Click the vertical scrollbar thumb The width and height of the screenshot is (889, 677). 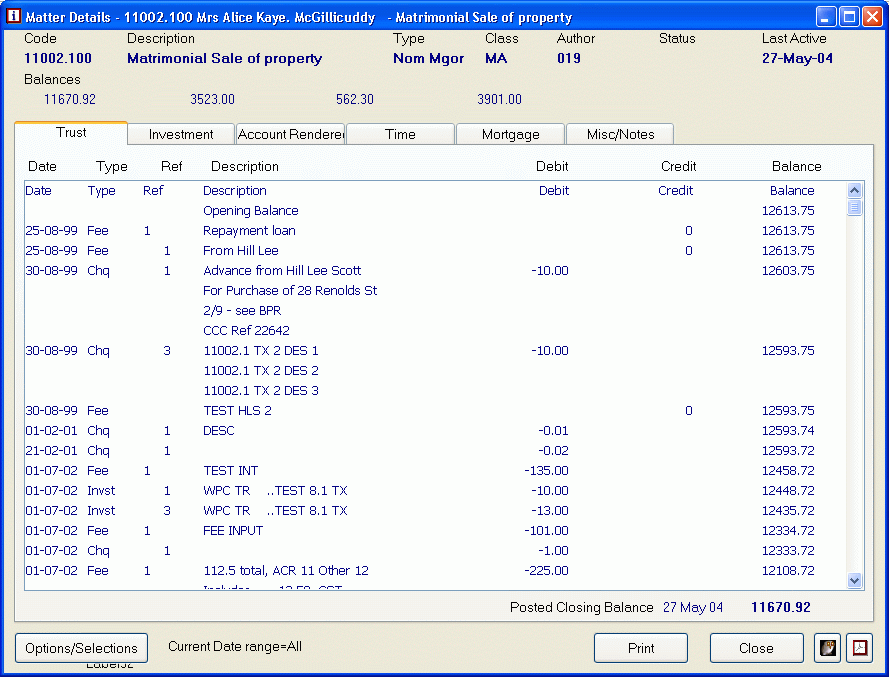(855, 207)
